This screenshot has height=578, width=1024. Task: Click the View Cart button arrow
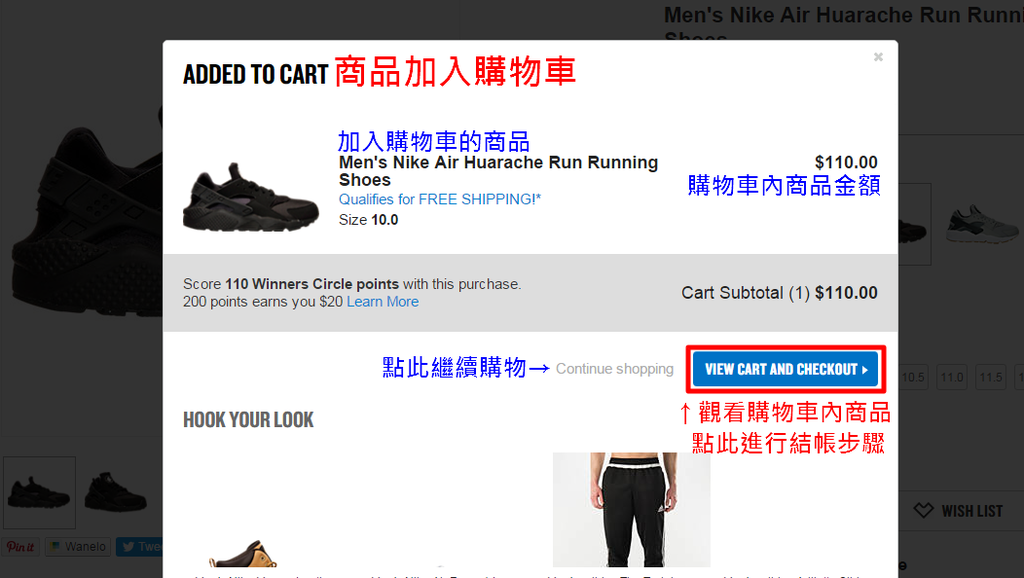coord(865,370)
